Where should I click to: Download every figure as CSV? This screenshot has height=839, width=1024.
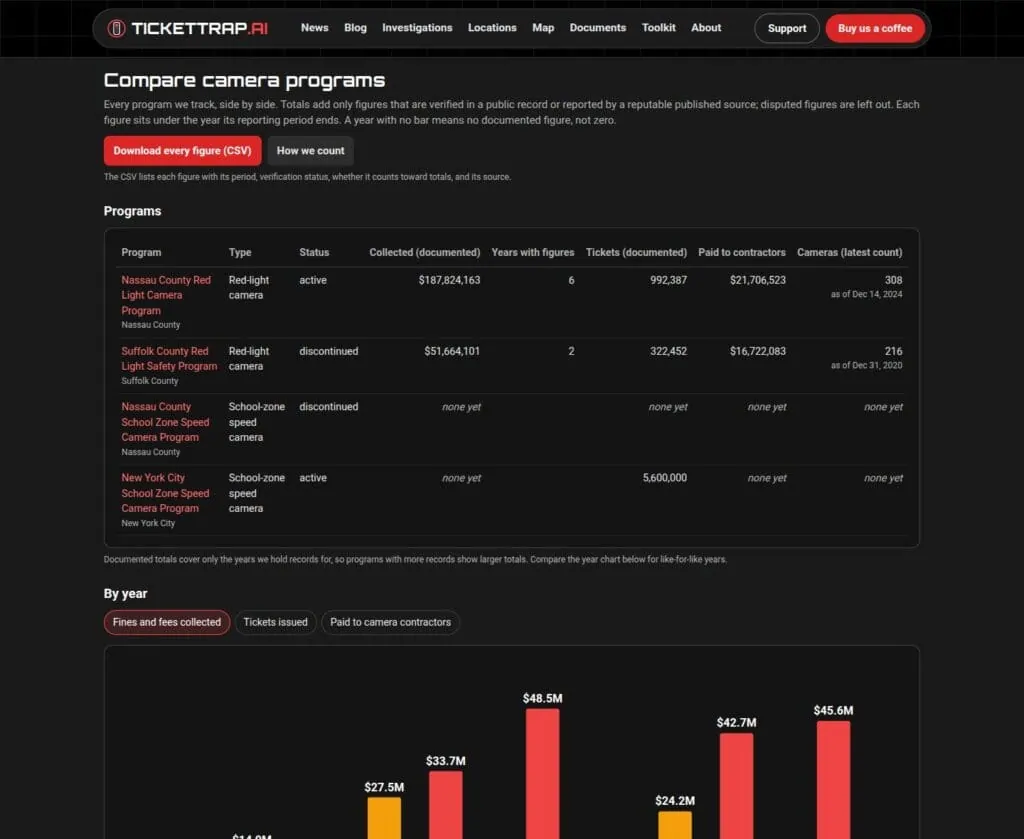[182, 151]
